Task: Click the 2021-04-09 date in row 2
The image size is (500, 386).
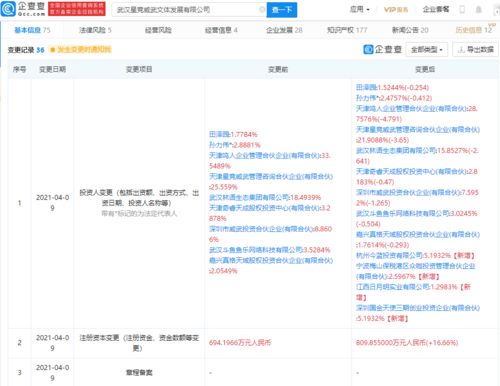Action: pos(52,343)
